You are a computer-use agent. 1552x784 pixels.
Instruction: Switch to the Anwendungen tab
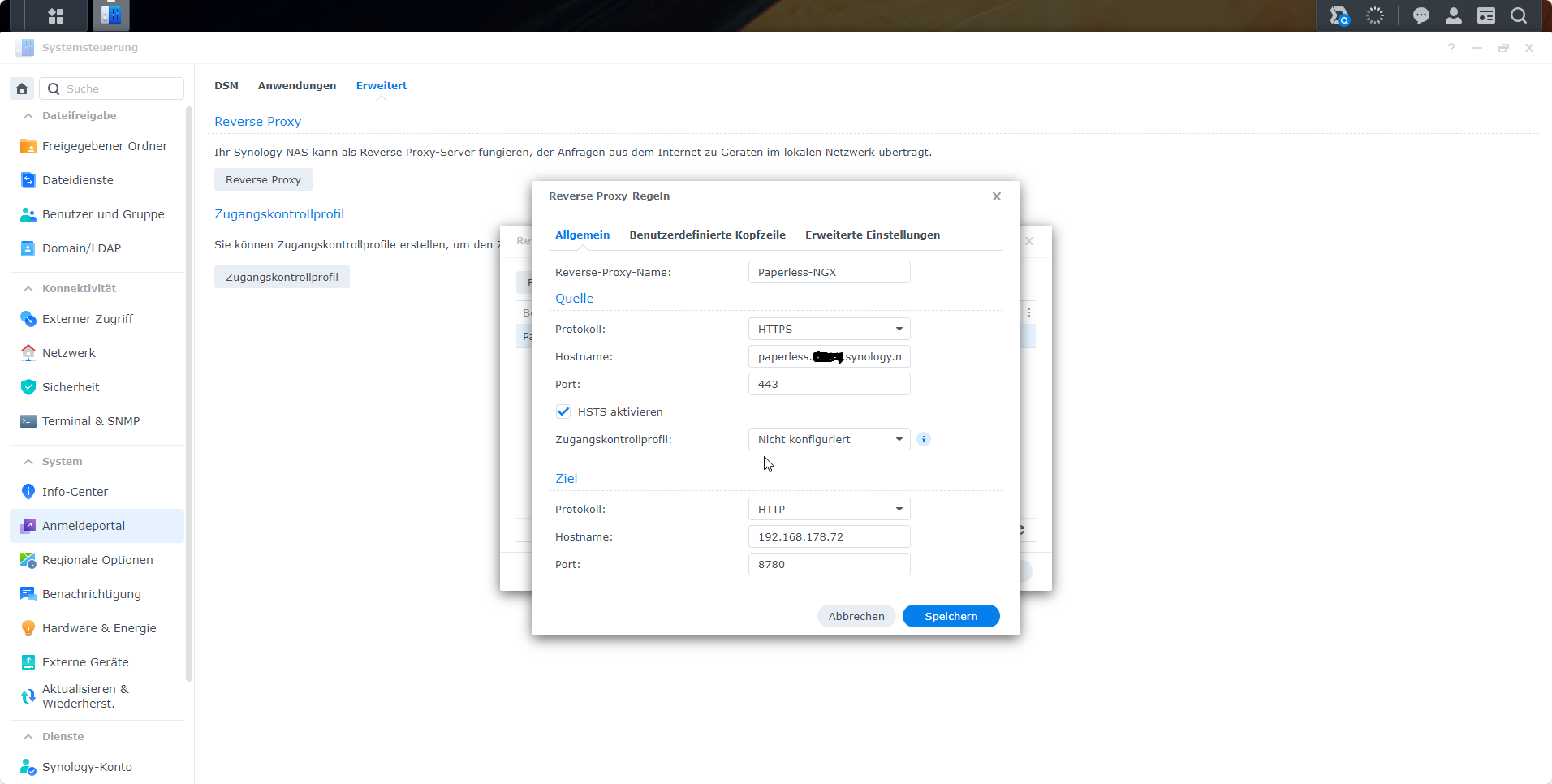pyautogui.click(x=297, y=86)
